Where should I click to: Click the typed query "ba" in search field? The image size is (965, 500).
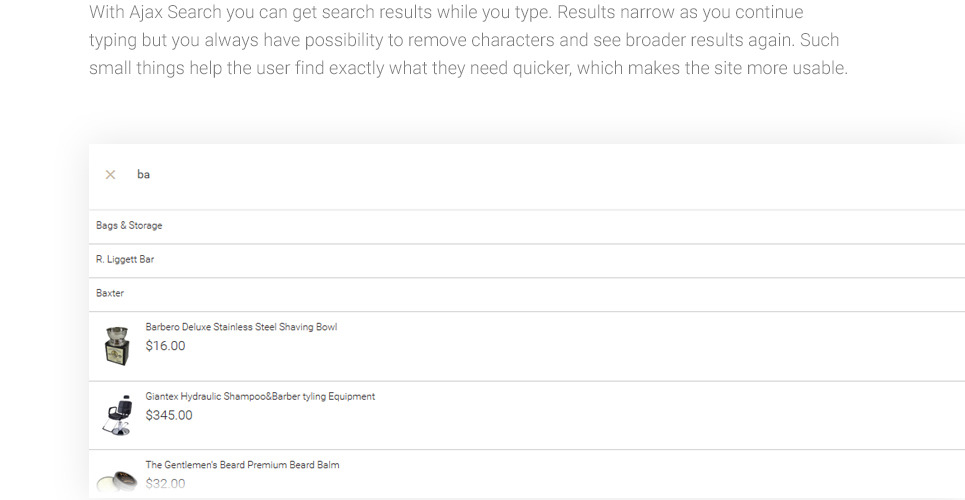coord(143,175)
